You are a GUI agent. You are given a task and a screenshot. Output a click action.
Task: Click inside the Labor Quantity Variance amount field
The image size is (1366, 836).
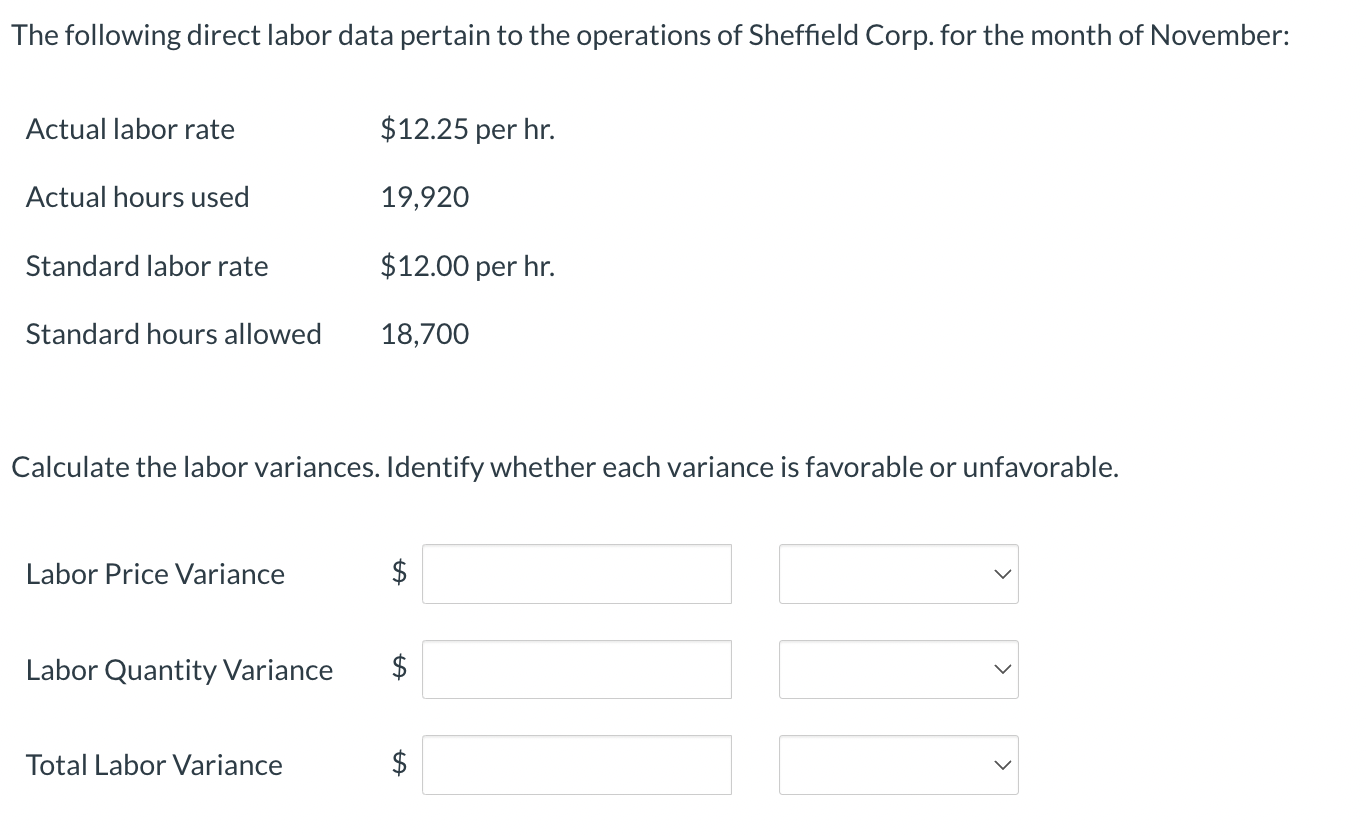[577, 670]
